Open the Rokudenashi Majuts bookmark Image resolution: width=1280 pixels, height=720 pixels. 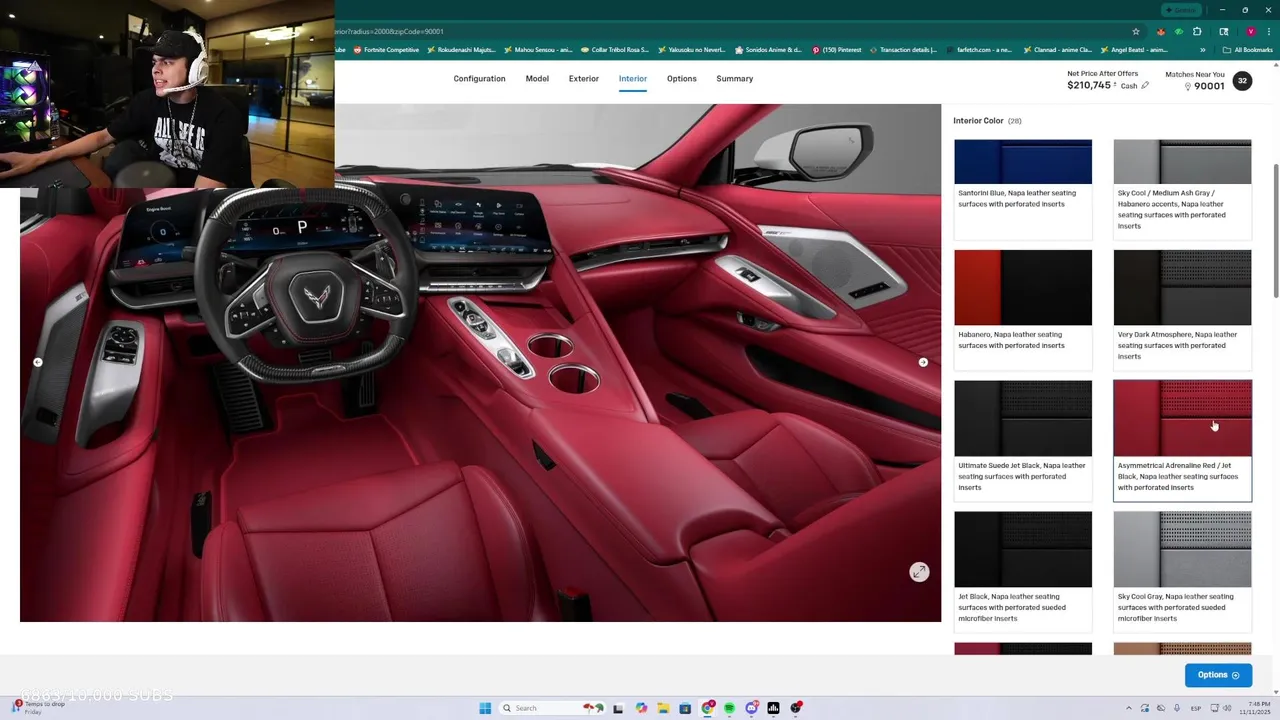[461, 50]
